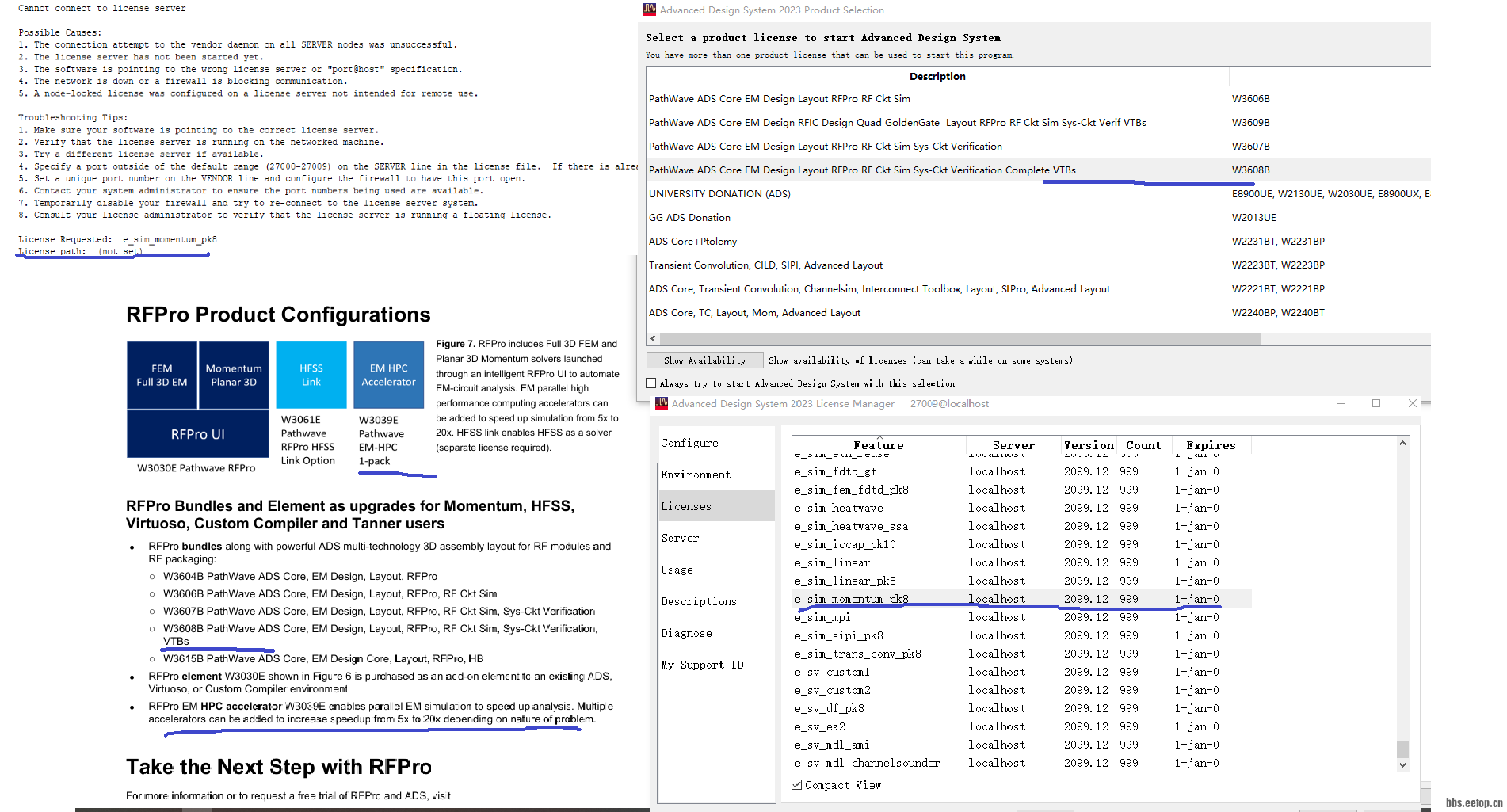This screenshot has height=812, width=1507.
Task: Select the e_sim_heatwave license row
Action: pyautogui.click(x=1022, y=508)
